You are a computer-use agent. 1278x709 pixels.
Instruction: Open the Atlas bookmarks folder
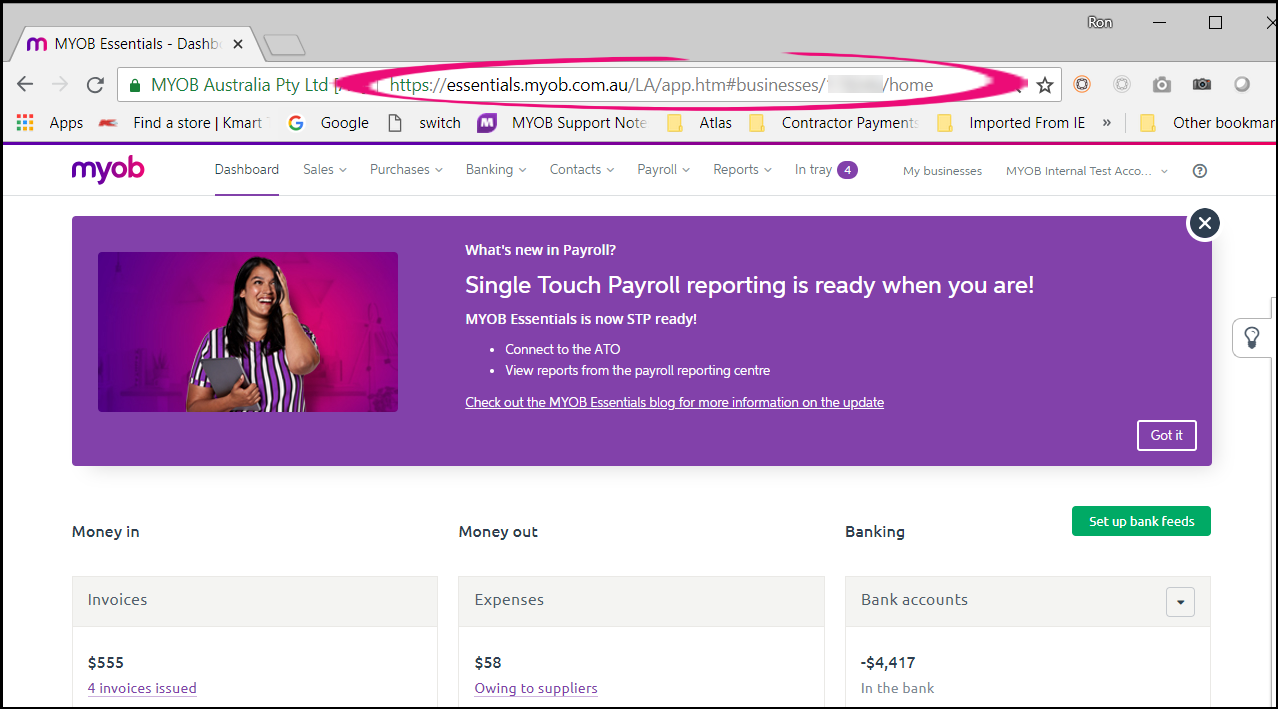tap(699, 123)
